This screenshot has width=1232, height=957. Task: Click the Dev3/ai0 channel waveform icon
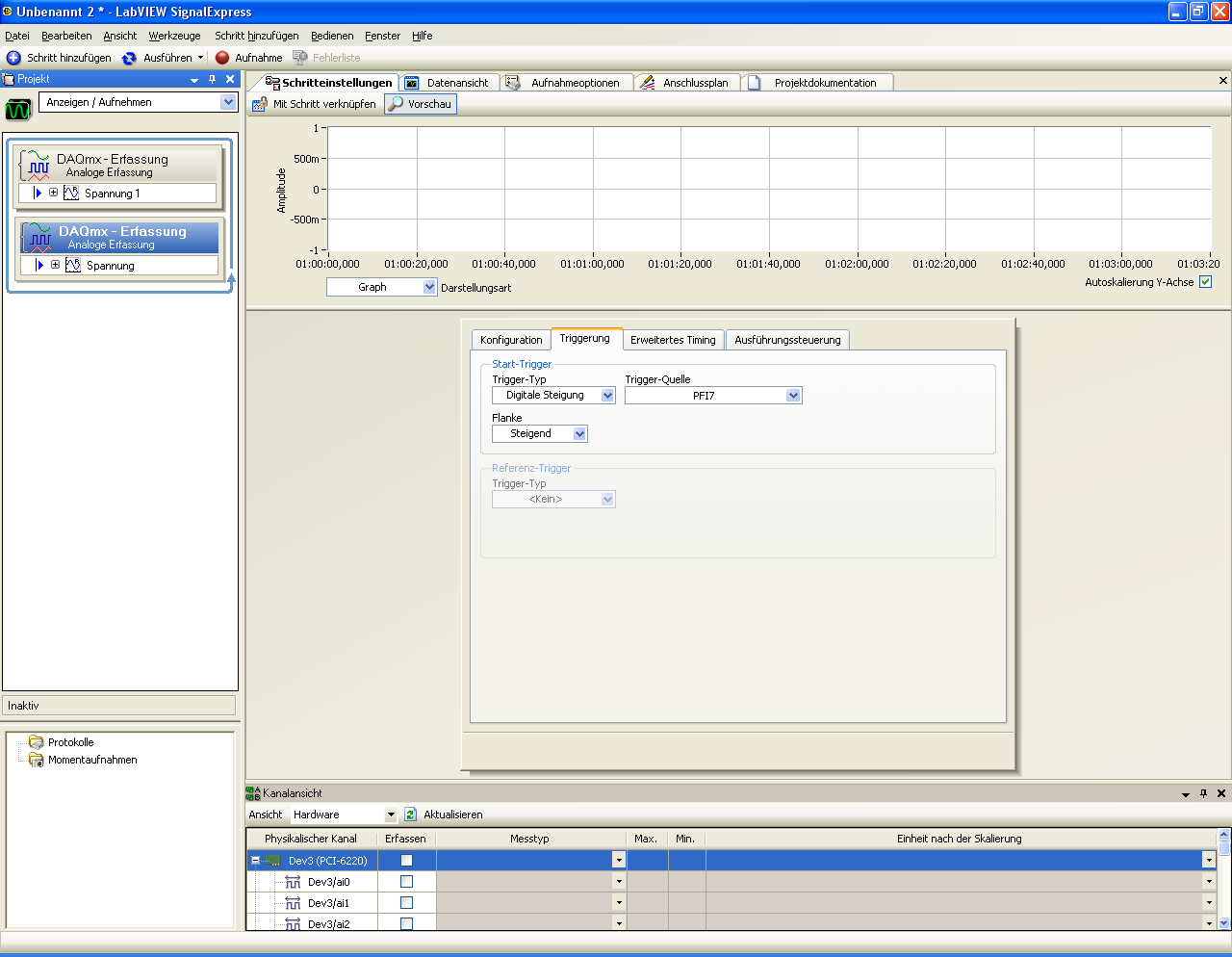pyautogui.click(x=294, y=882)
